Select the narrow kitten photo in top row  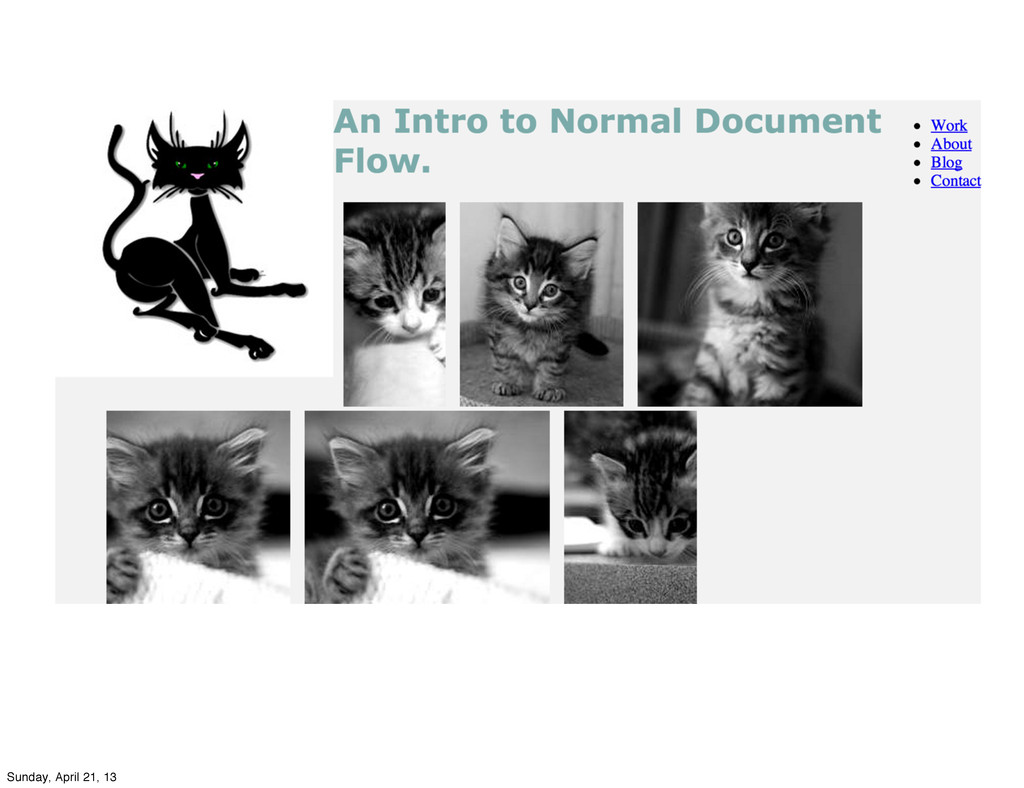394,304
